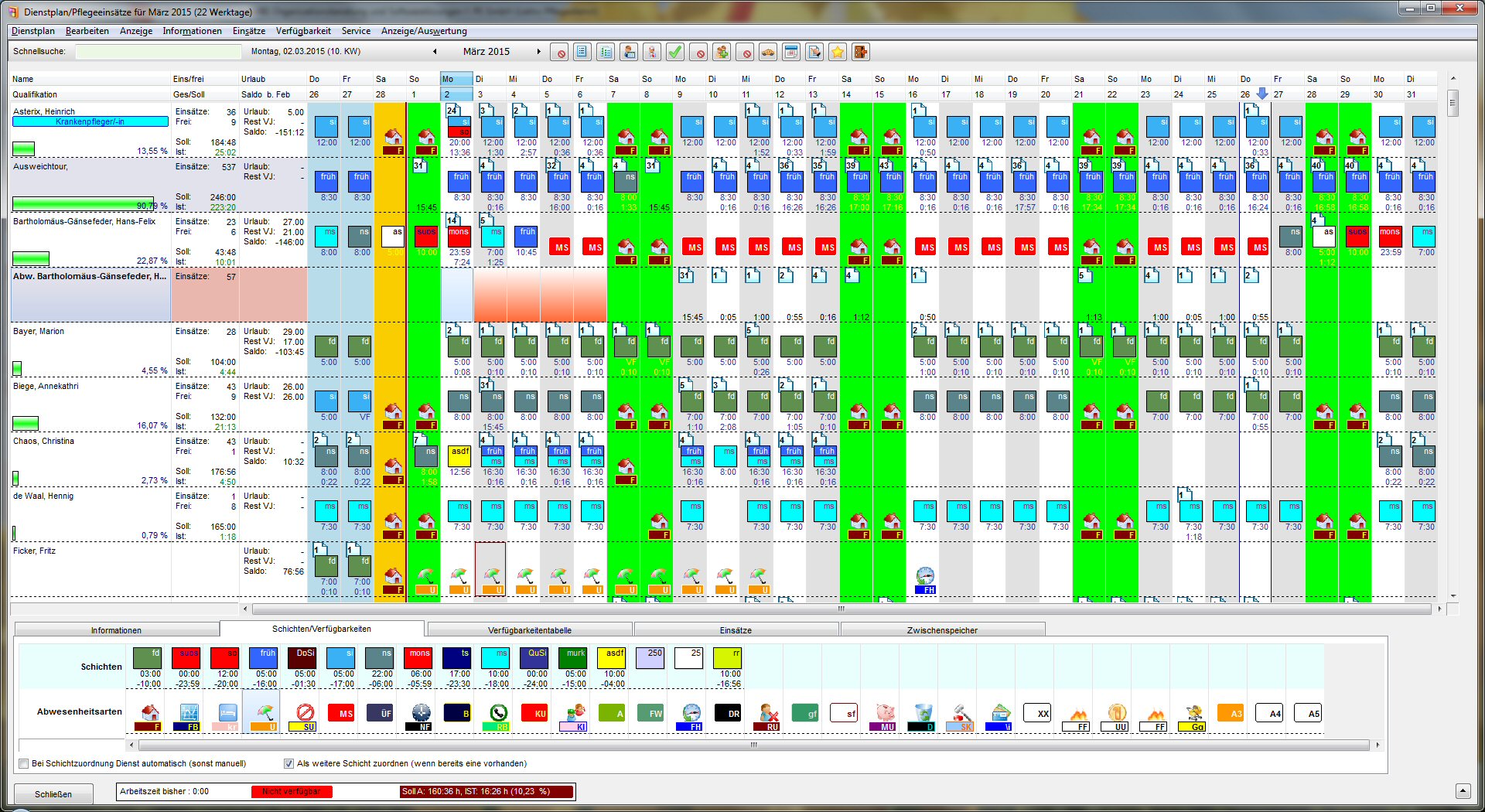Click the yellow star favorites icon
This screenshot has height=812, width=1485.
pyautogui.click(x=837, y=52)
